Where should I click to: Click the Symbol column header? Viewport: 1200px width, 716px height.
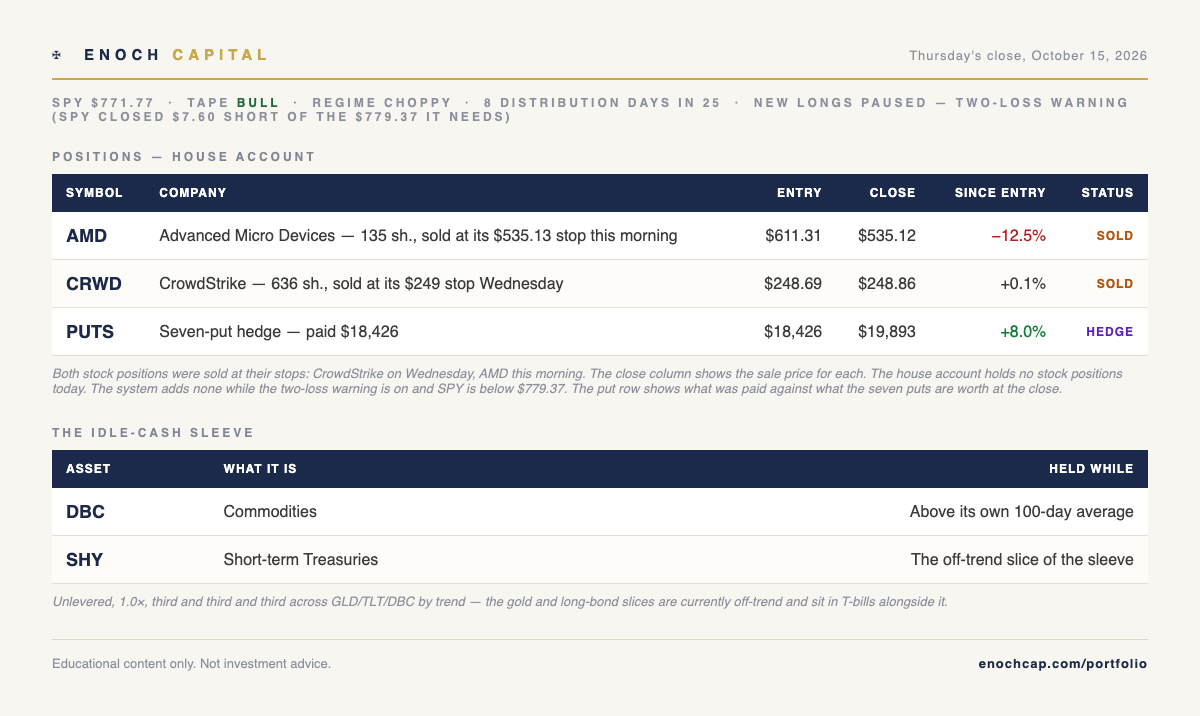[94, 193]
